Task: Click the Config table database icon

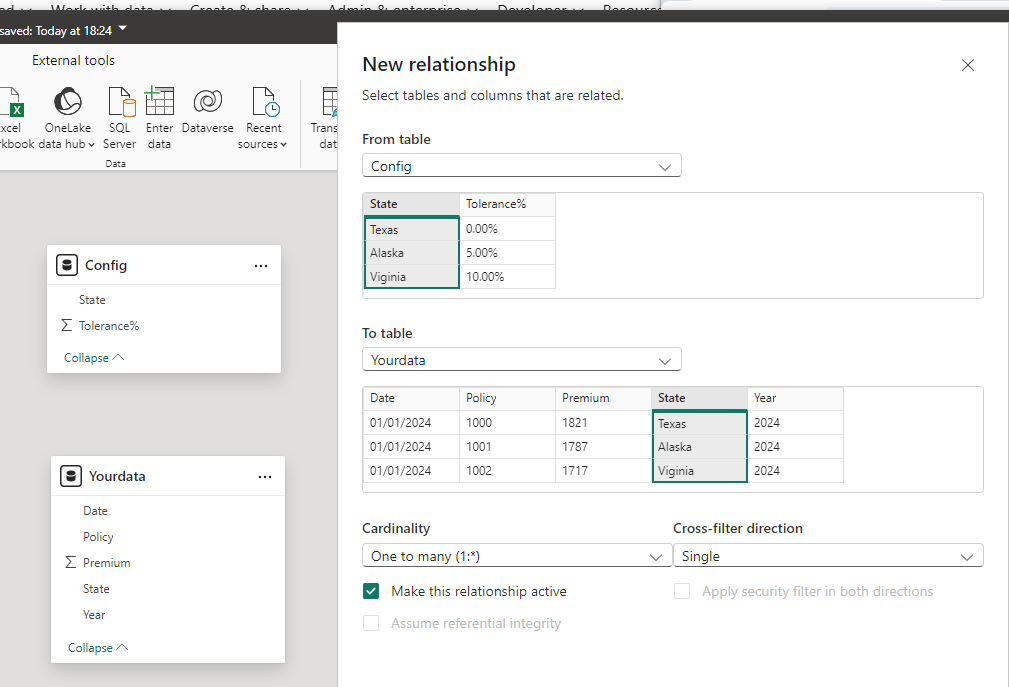Action: pyautogui.click(x=67, y=265)
